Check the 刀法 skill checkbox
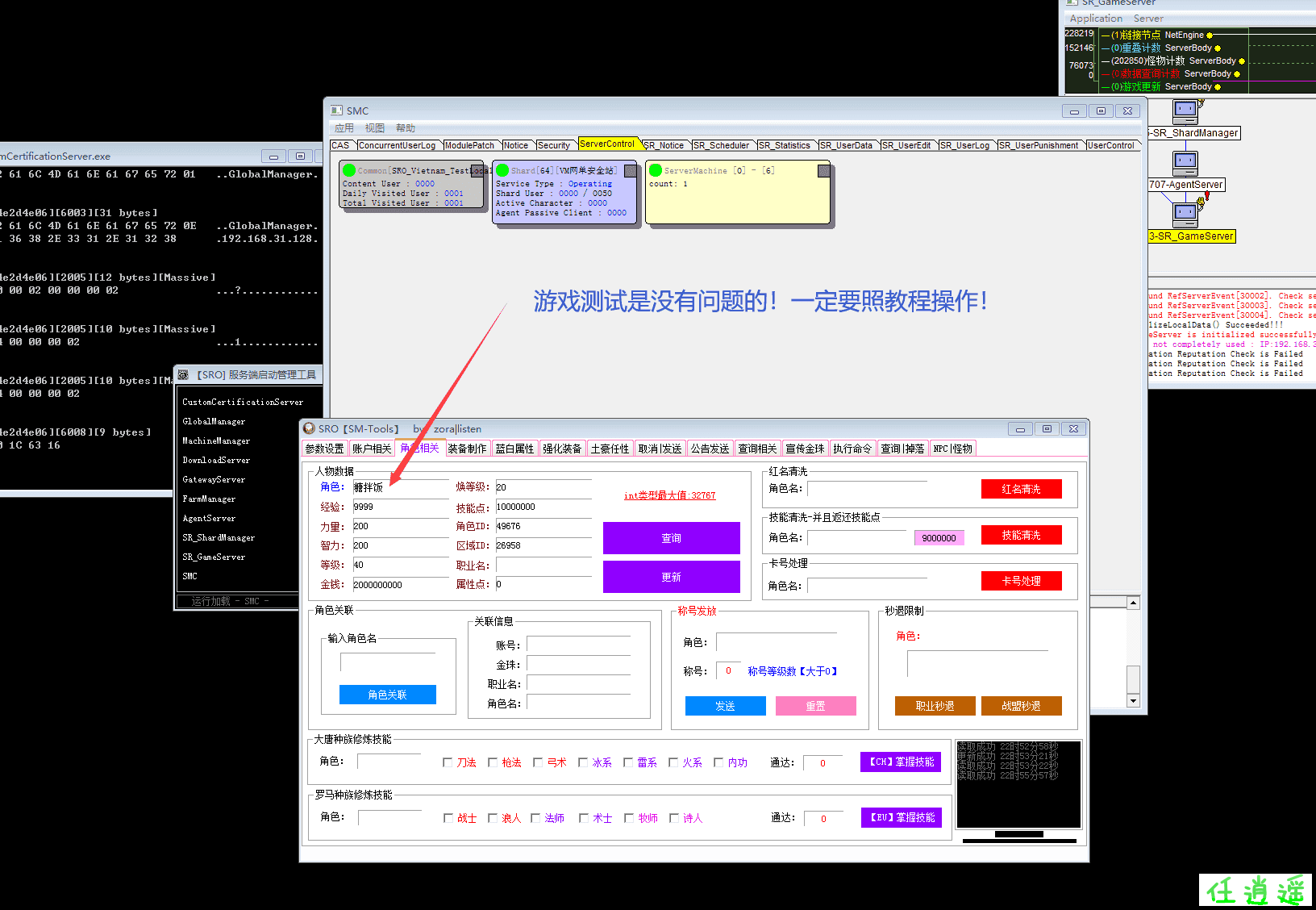 tap(448, 762)
